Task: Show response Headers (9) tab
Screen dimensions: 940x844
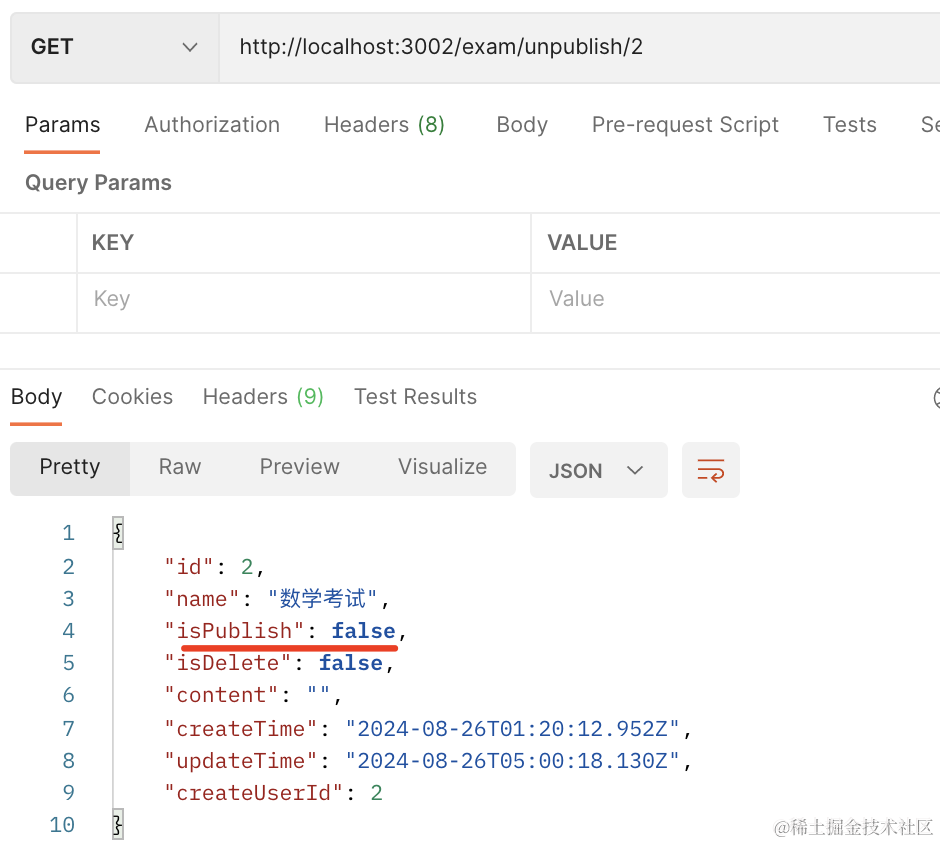Action: click(x=263, y=397)
